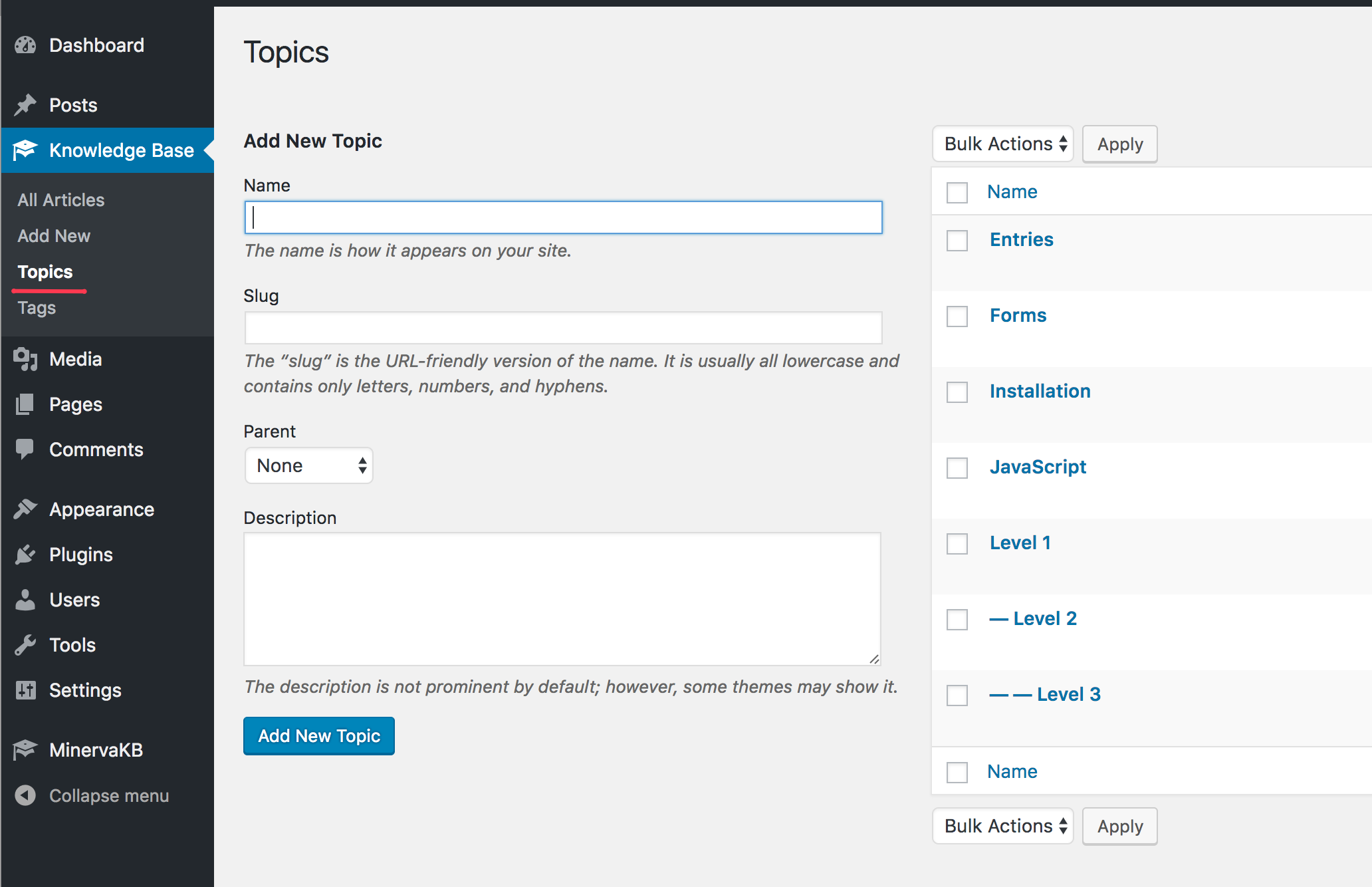
Task: Go to Tags under Knowledge Base
Action: tap(37, 308)
